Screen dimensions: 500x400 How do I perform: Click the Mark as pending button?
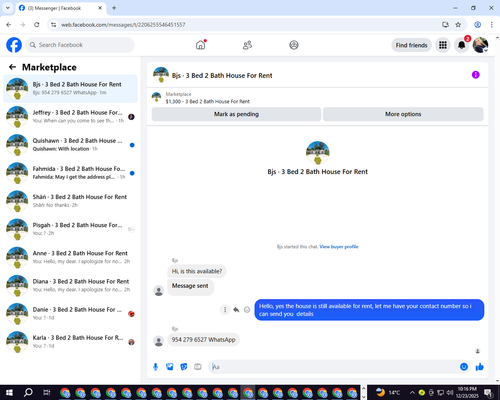[236, 114]
